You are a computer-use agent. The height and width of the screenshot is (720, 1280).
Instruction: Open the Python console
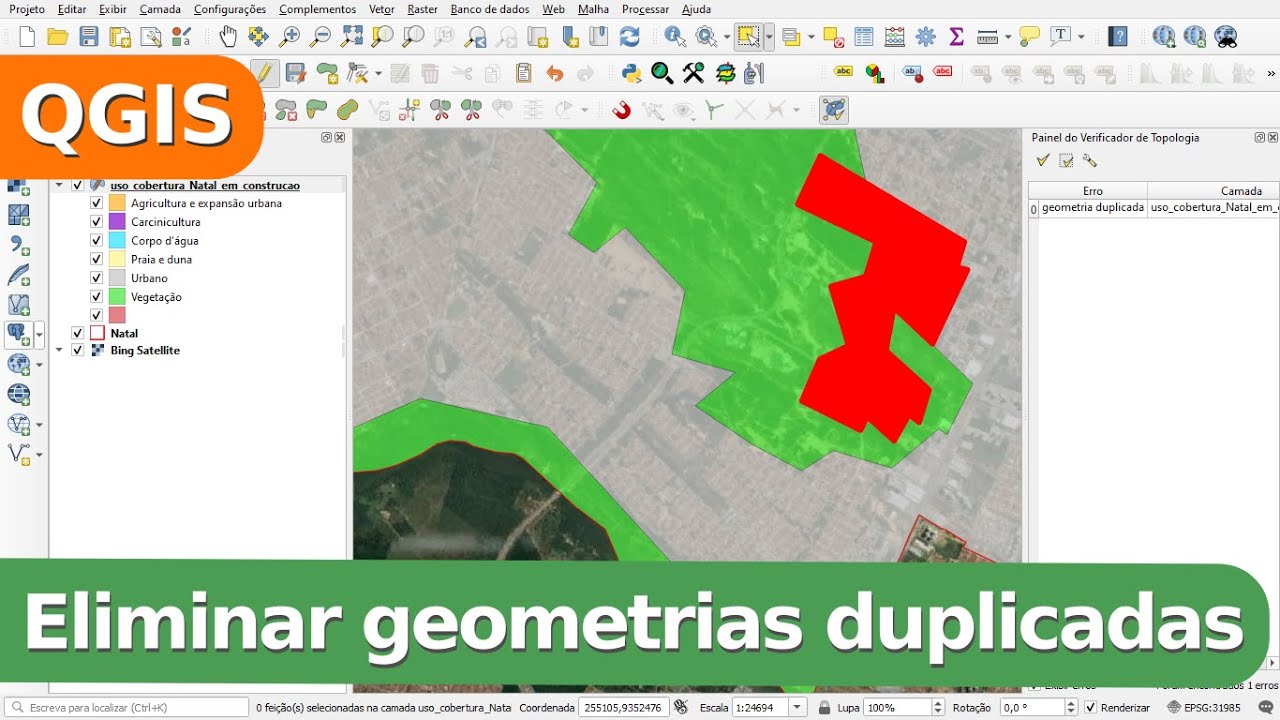pos(631,73)
